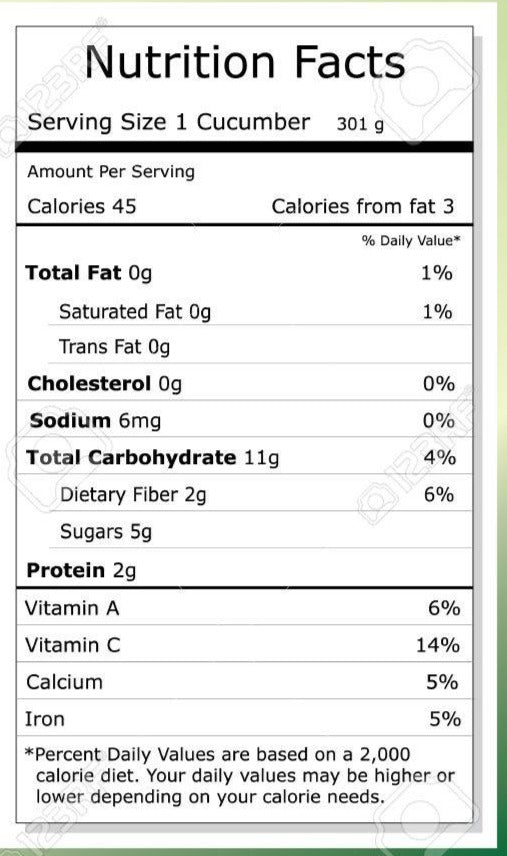Click the Sodium 6mg row

click(244, 420)
